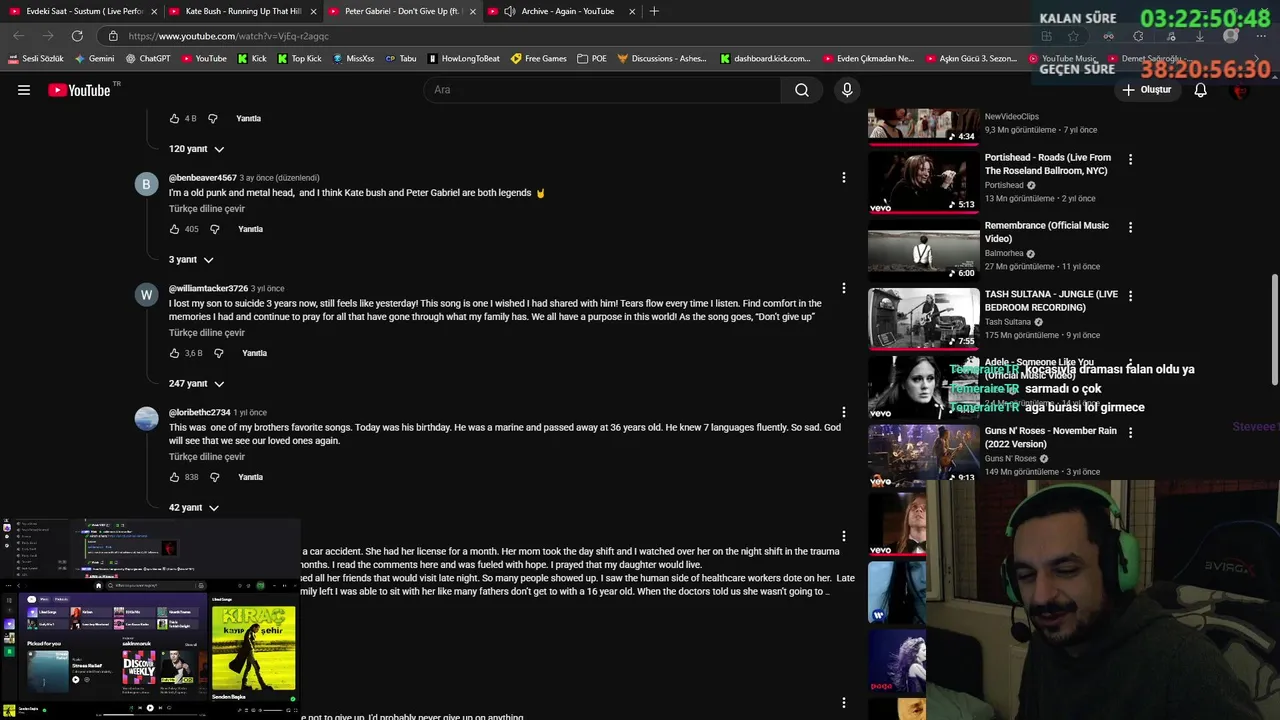This screenshot has height=720, width=1280.
Task: Open the ChatGPT bookmark
Action: pos(148,59)
